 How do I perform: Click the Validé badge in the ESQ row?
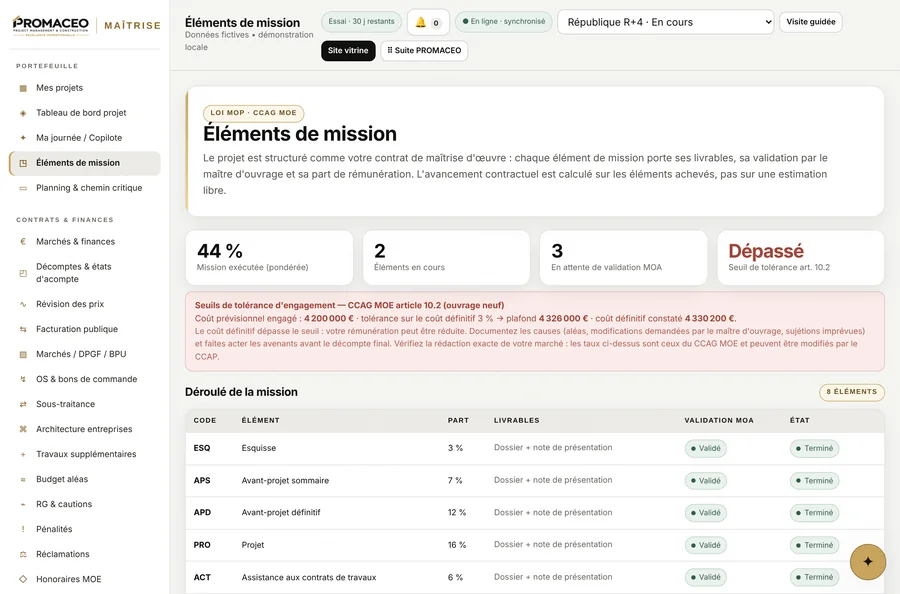pos(705,448)
